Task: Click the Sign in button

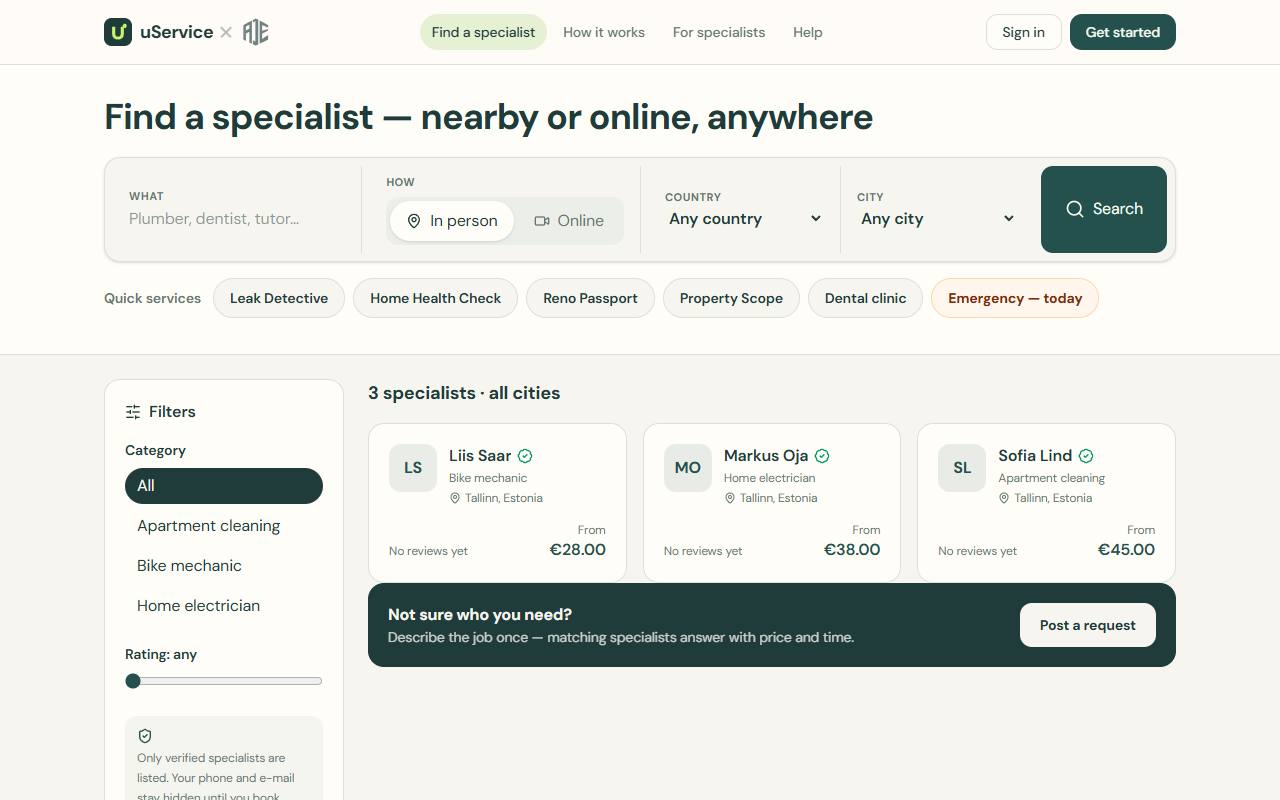Action: (x=1024, y=32)
